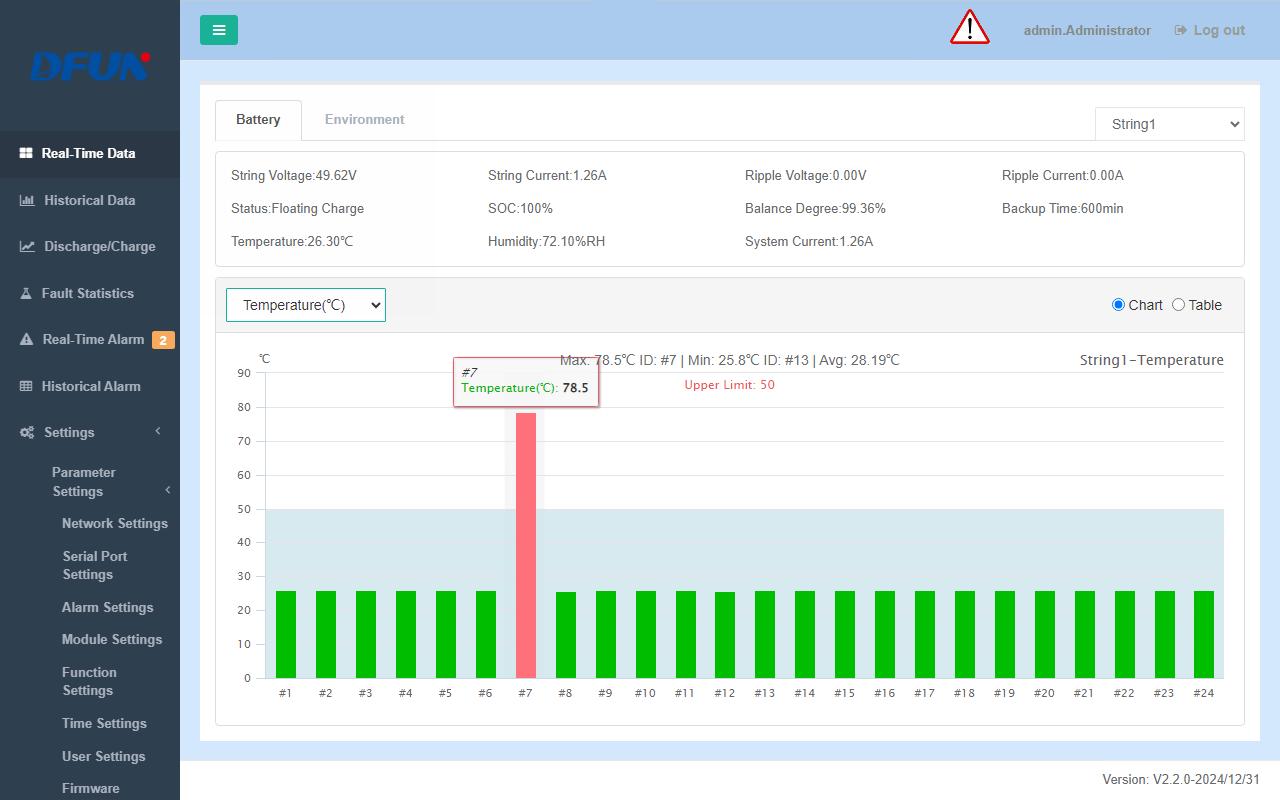The width and height of the screenshot is (1280, 800).
Task: Click the DFUN logo
Action: click(90, 66)
